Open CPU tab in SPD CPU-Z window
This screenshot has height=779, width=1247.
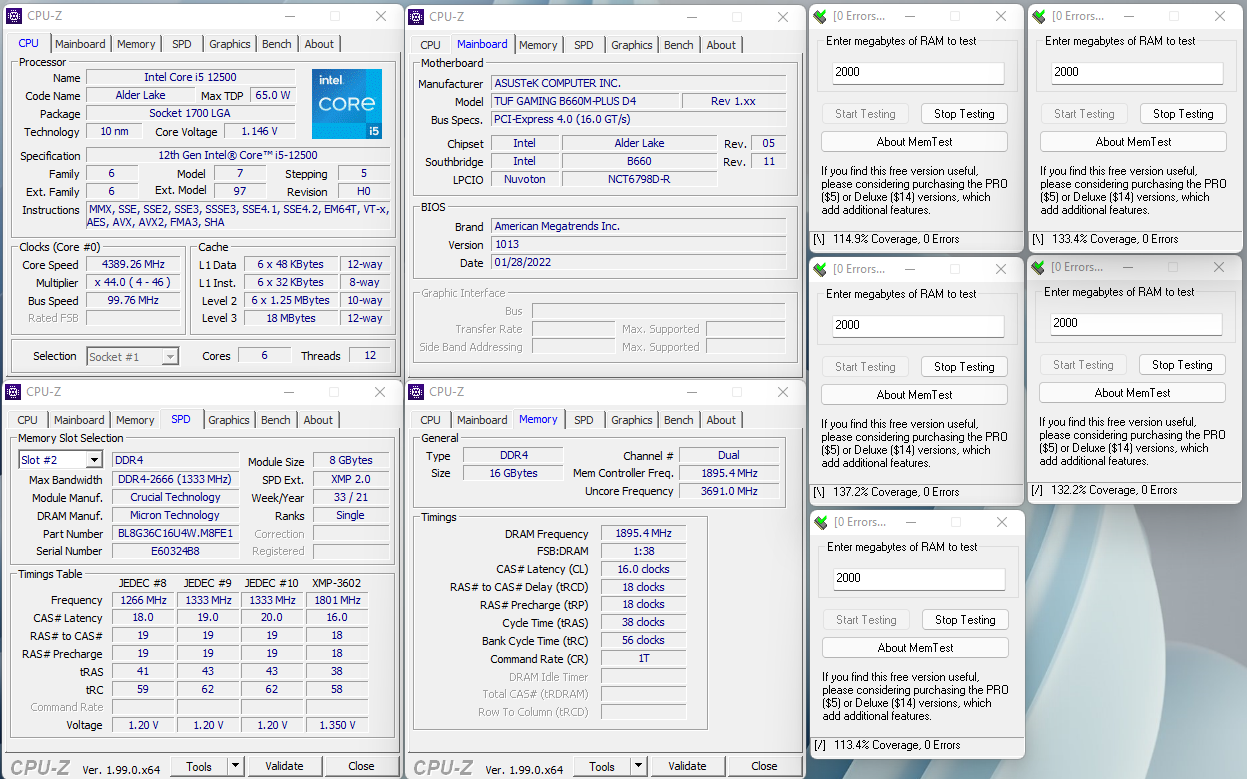point(28,420)
